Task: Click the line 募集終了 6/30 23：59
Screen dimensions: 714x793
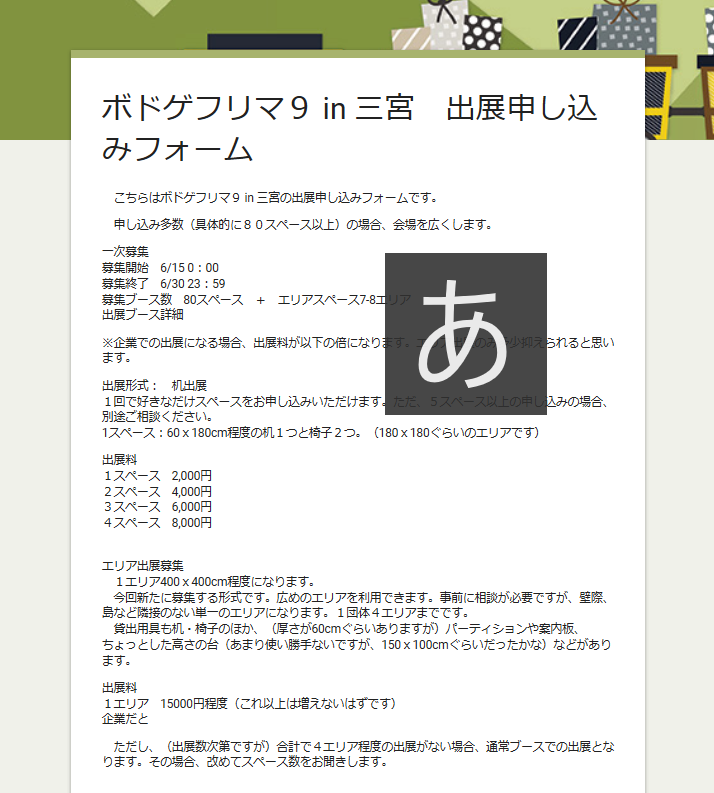Action: tap(163, 284)
